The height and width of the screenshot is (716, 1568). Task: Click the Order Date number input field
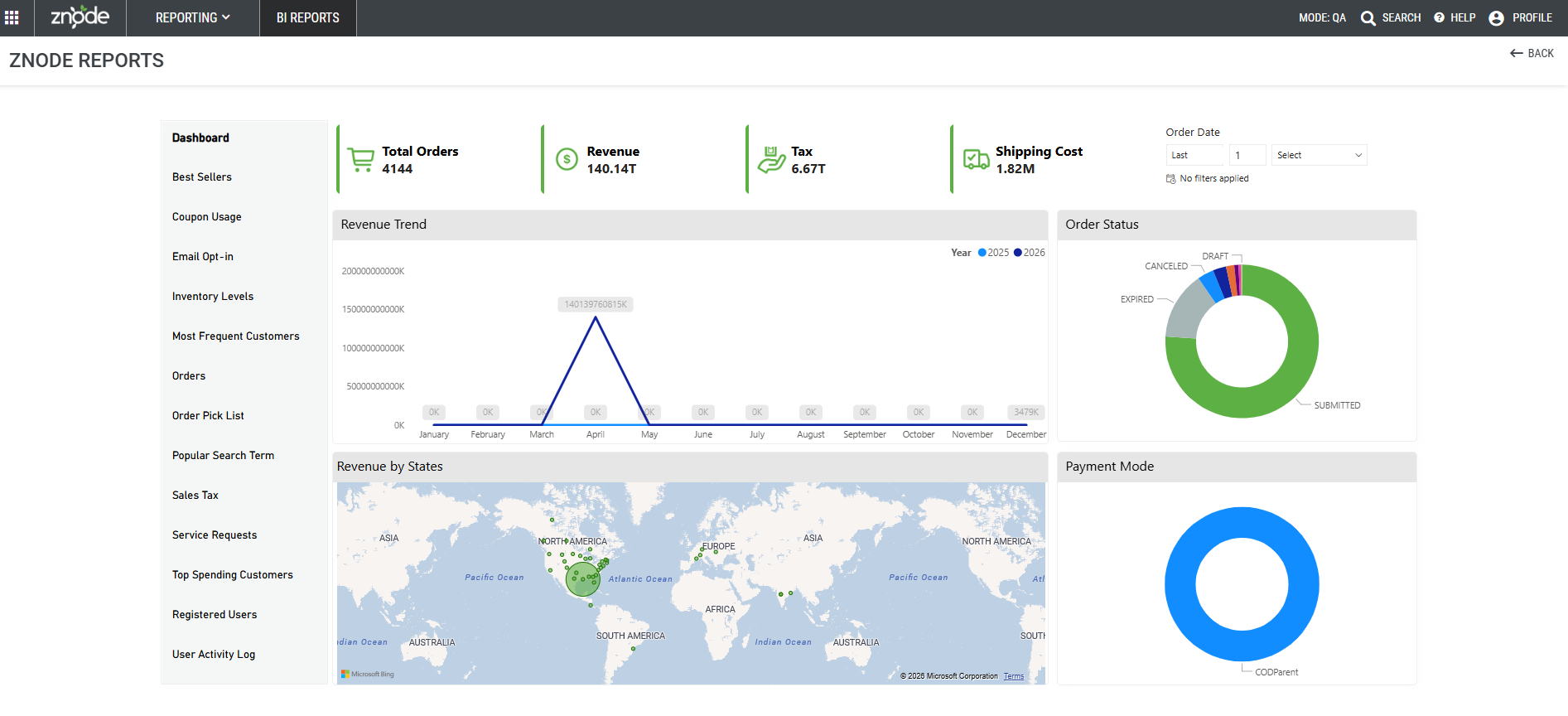pos(1247,155)
